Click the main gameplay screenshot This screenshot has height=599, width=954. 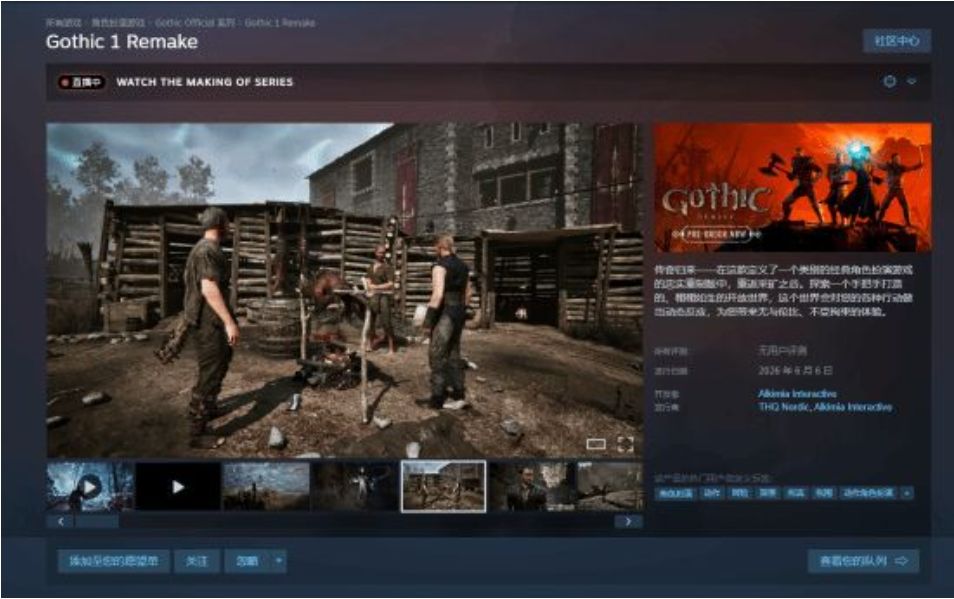click(345, 290)
